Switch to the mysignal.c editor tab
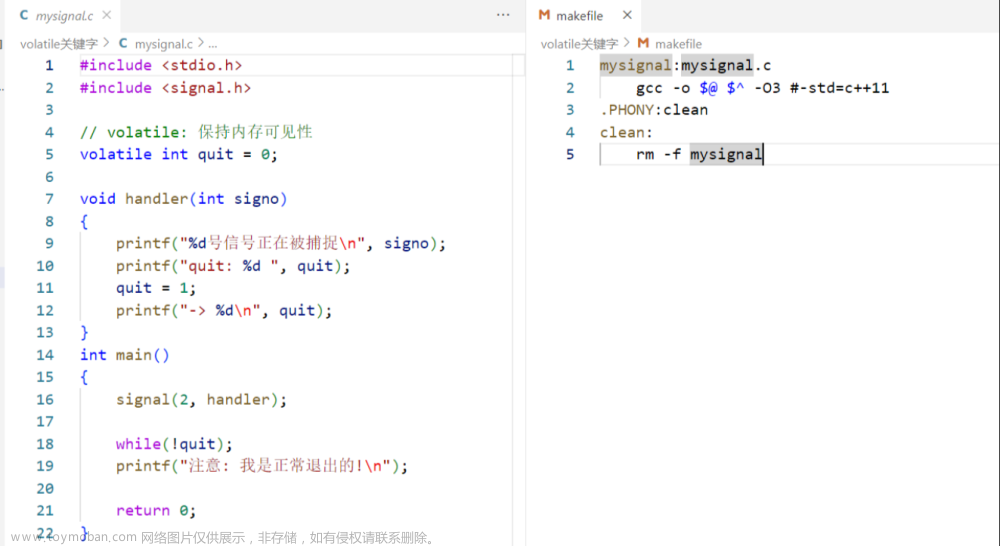The width and height of the screenshot is (1000, 546). 64,16
